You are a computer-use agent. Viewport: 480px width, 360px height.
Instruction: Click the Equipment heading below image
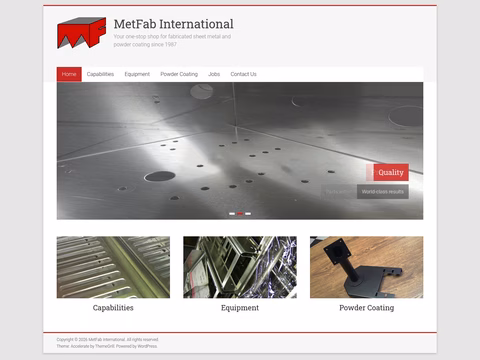(240, 308)
